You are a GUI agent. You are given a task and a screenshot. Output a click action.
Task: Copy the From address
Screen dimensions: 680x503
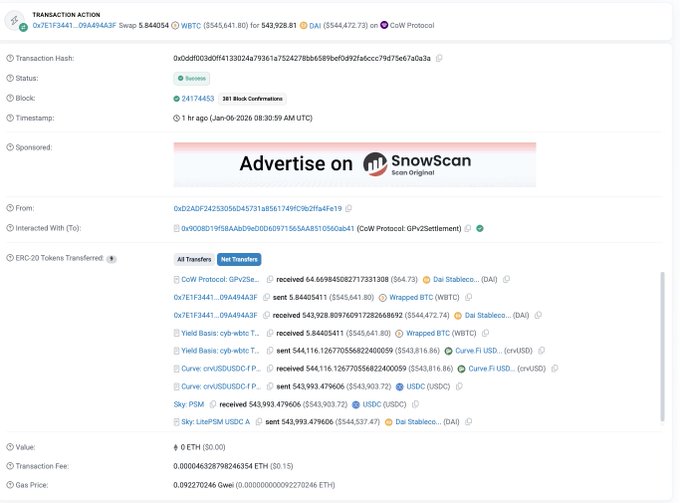[x=349, y=208]
